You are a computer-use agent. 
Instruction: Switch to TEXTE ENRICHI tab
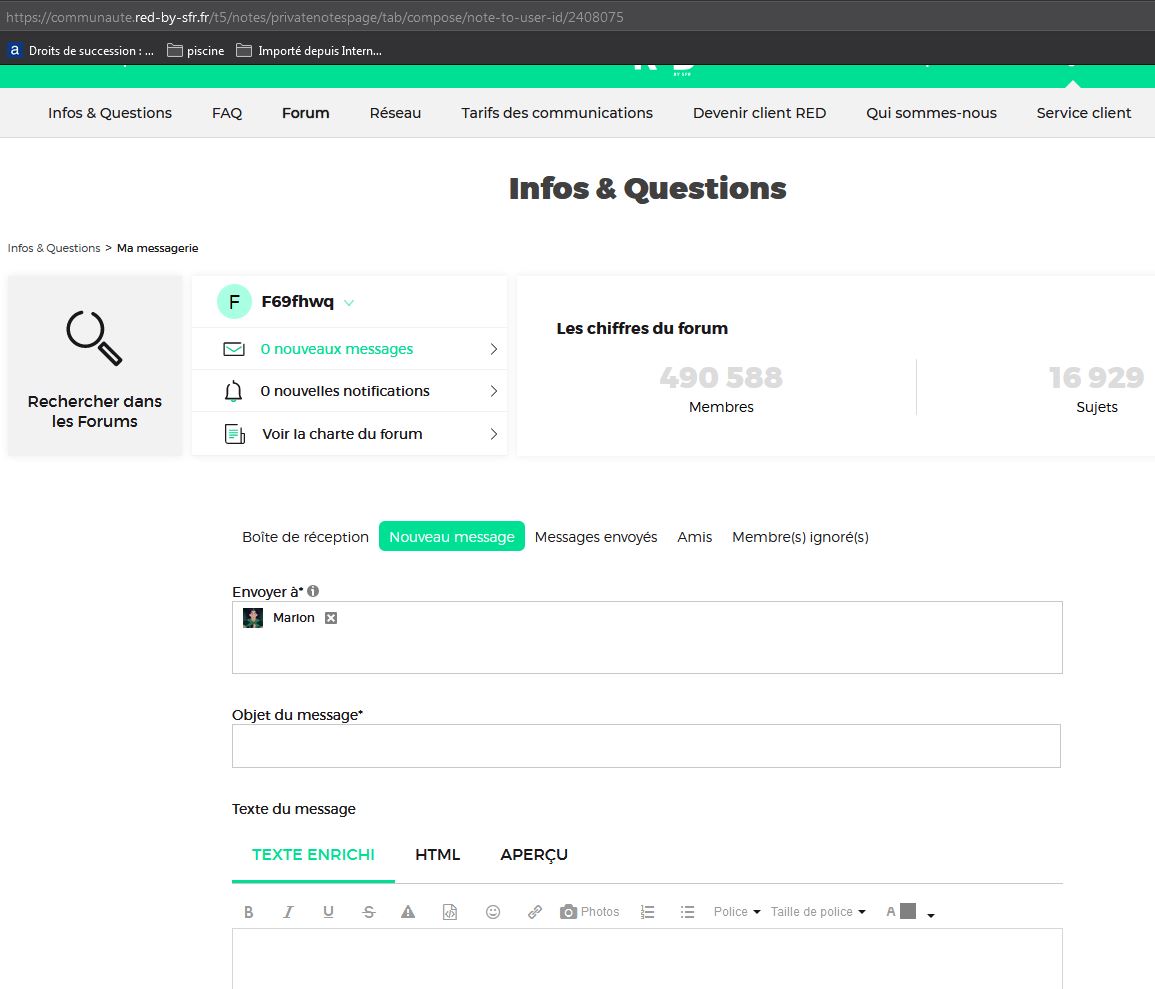coord(313,855)
